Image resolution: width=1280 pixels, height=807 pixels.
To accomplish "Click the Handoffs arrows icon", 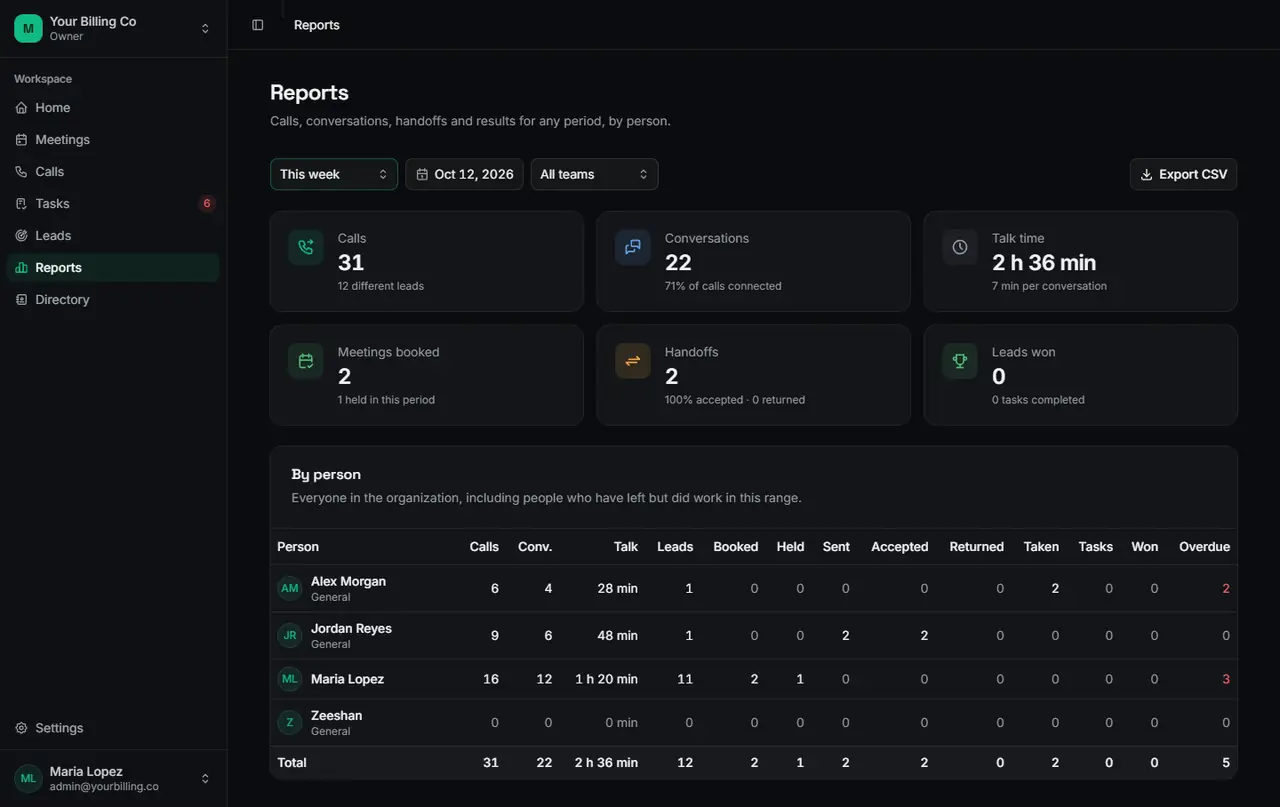I will (633, 361).
